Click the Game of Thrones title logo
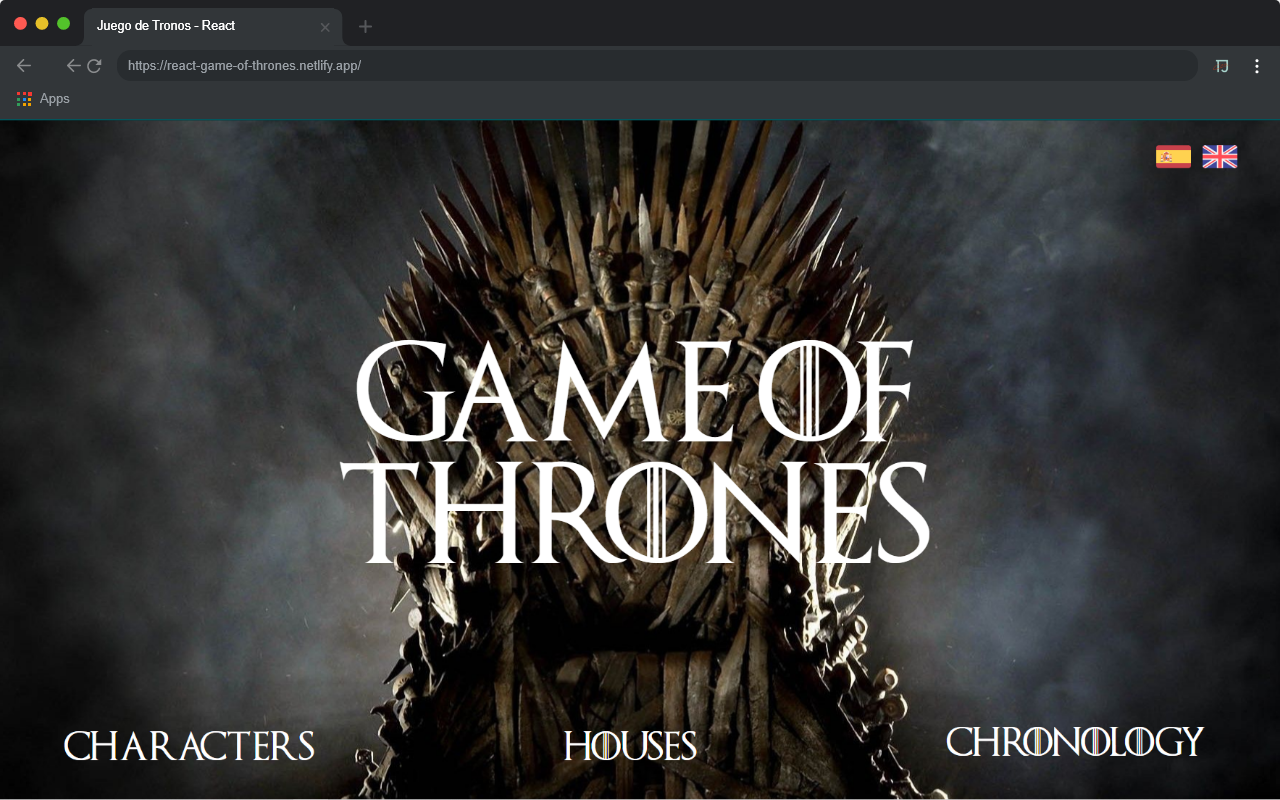 [635, 452]
